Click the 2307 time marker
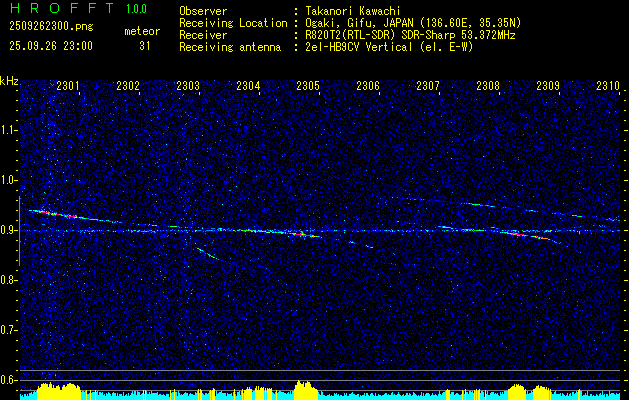The width and height of the screenshot is (629, 400). 428,85
